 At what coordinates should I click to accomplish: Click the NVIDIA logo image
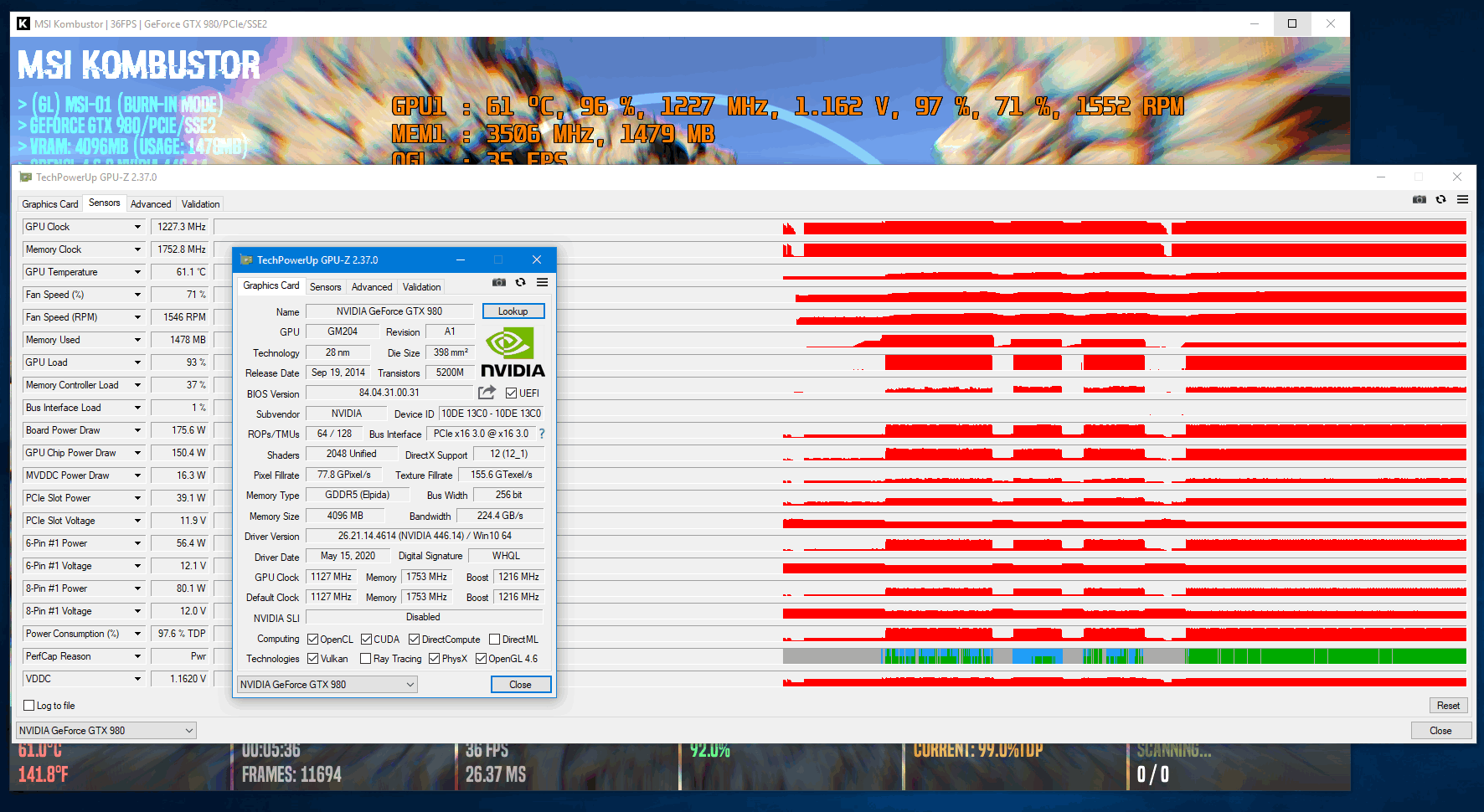point(513,352)
